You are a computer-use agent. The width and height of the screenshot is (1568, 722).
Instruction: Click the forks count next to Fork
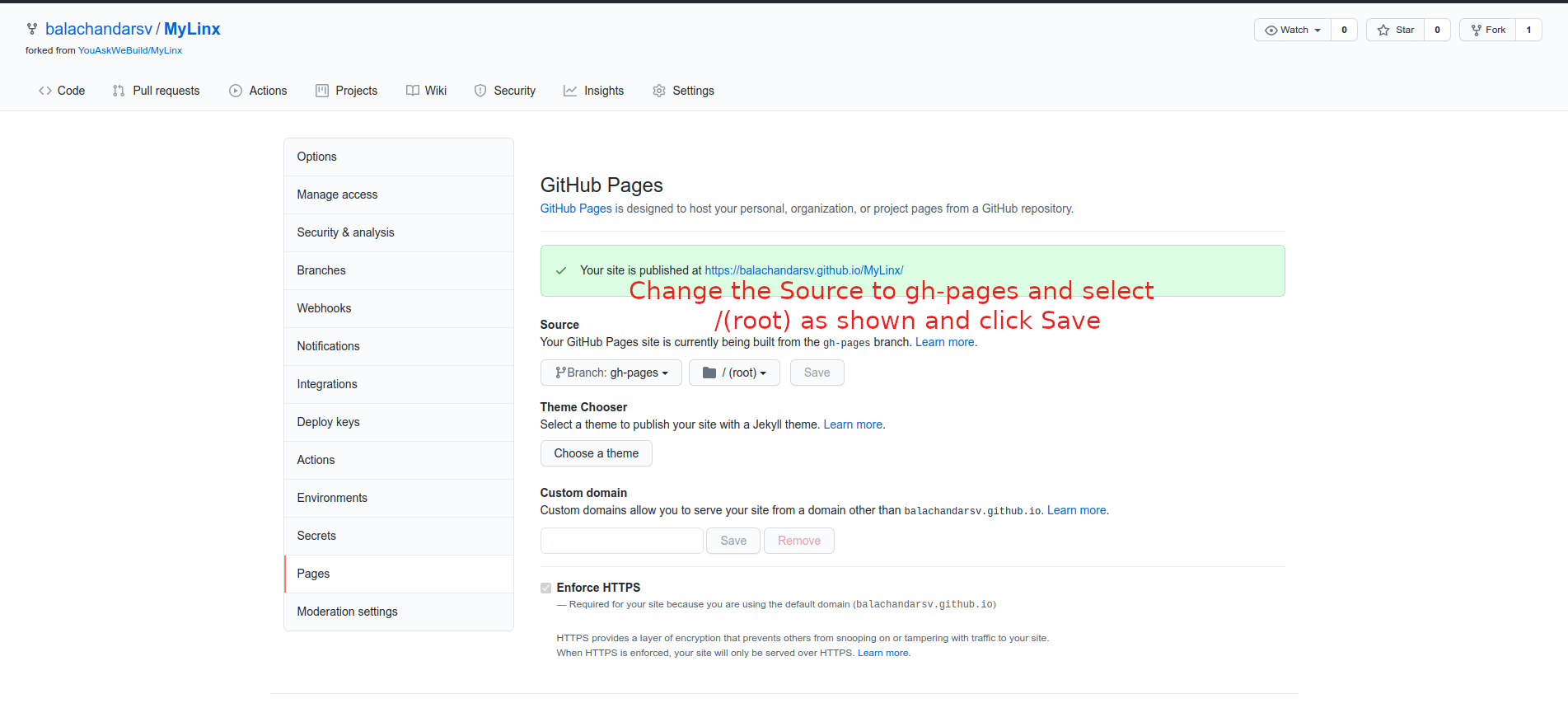click(x=1528, y=30)
